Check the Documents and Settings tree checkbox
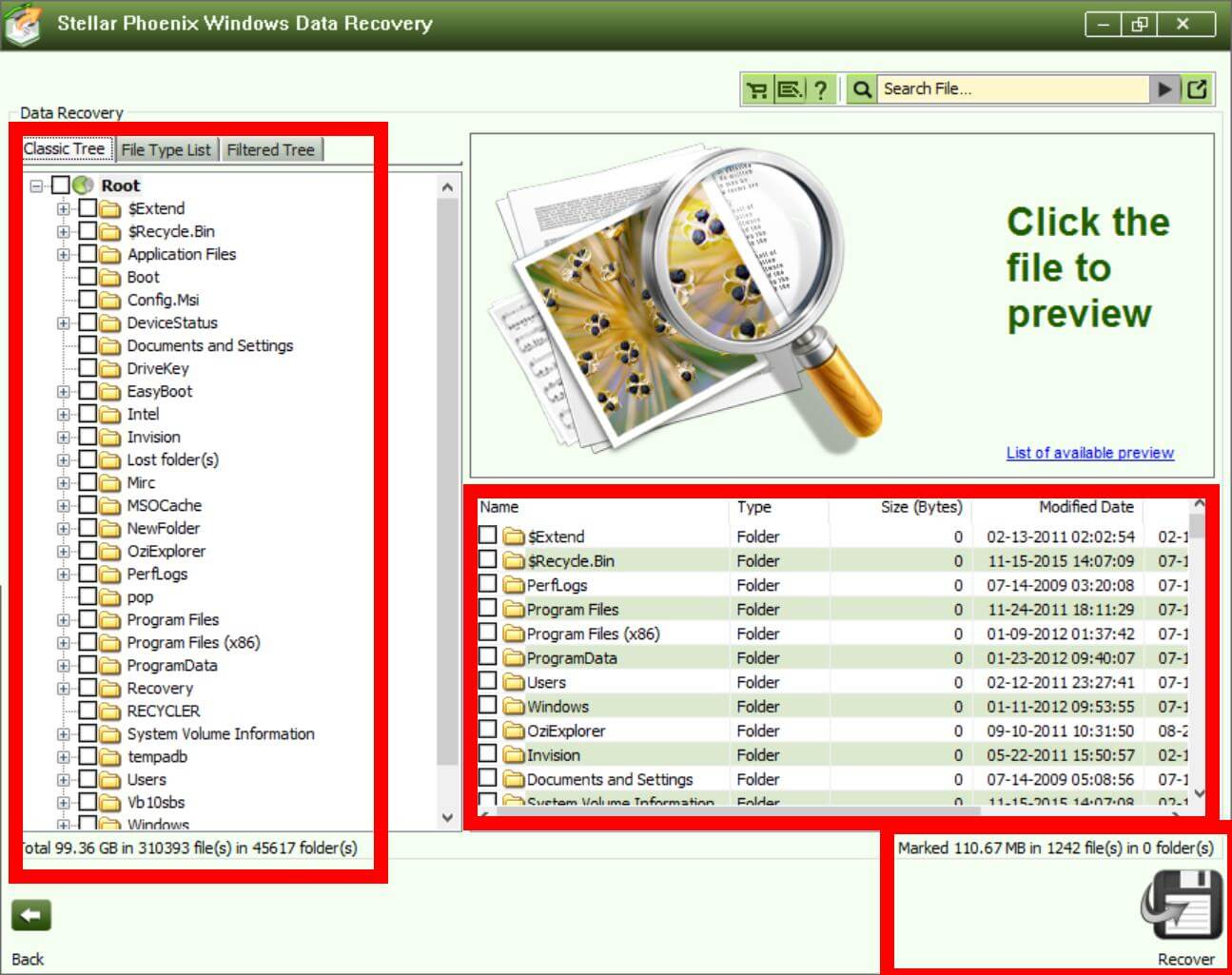Image resolution: width=1232 pixels, height=975 pixels. coord(88,345)
